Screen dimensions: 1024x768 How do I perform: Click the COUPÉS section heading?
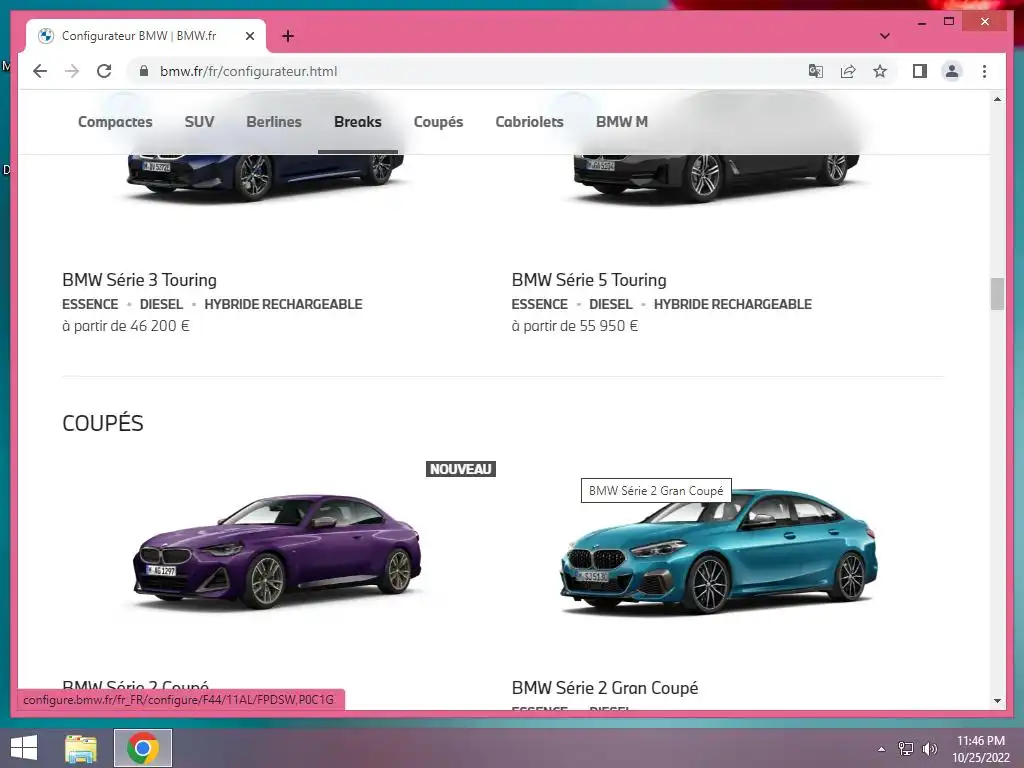tap(103, 423)
